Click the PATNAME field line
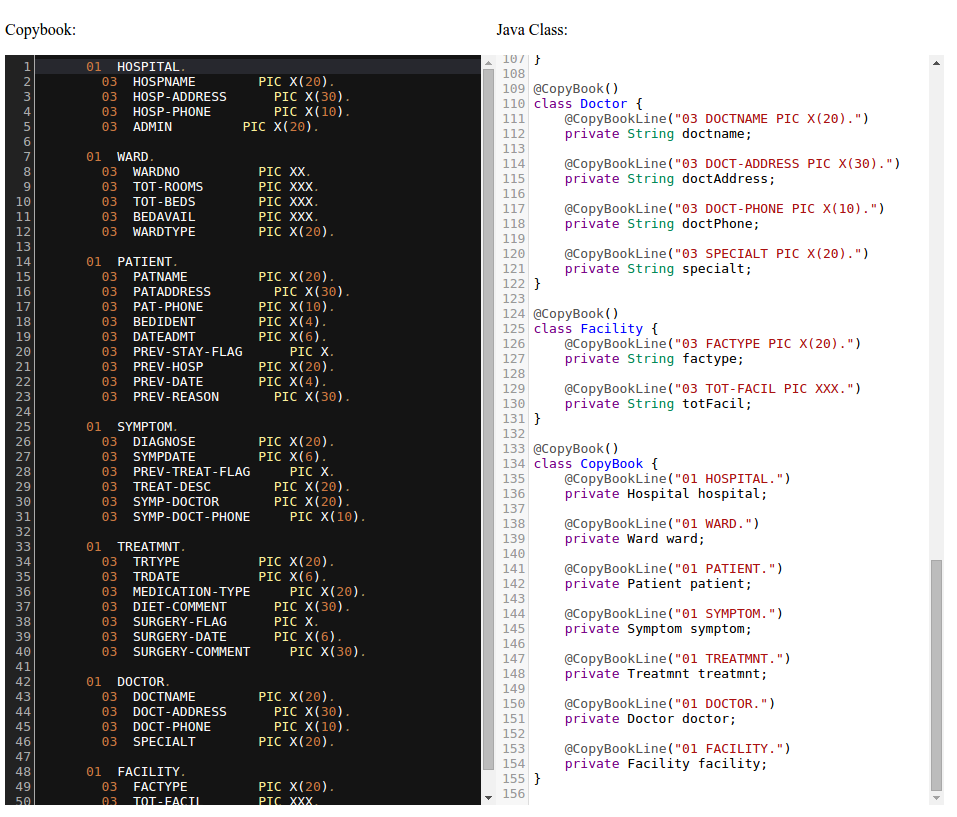The image size is (957, 817). click(x=218, y=277)
